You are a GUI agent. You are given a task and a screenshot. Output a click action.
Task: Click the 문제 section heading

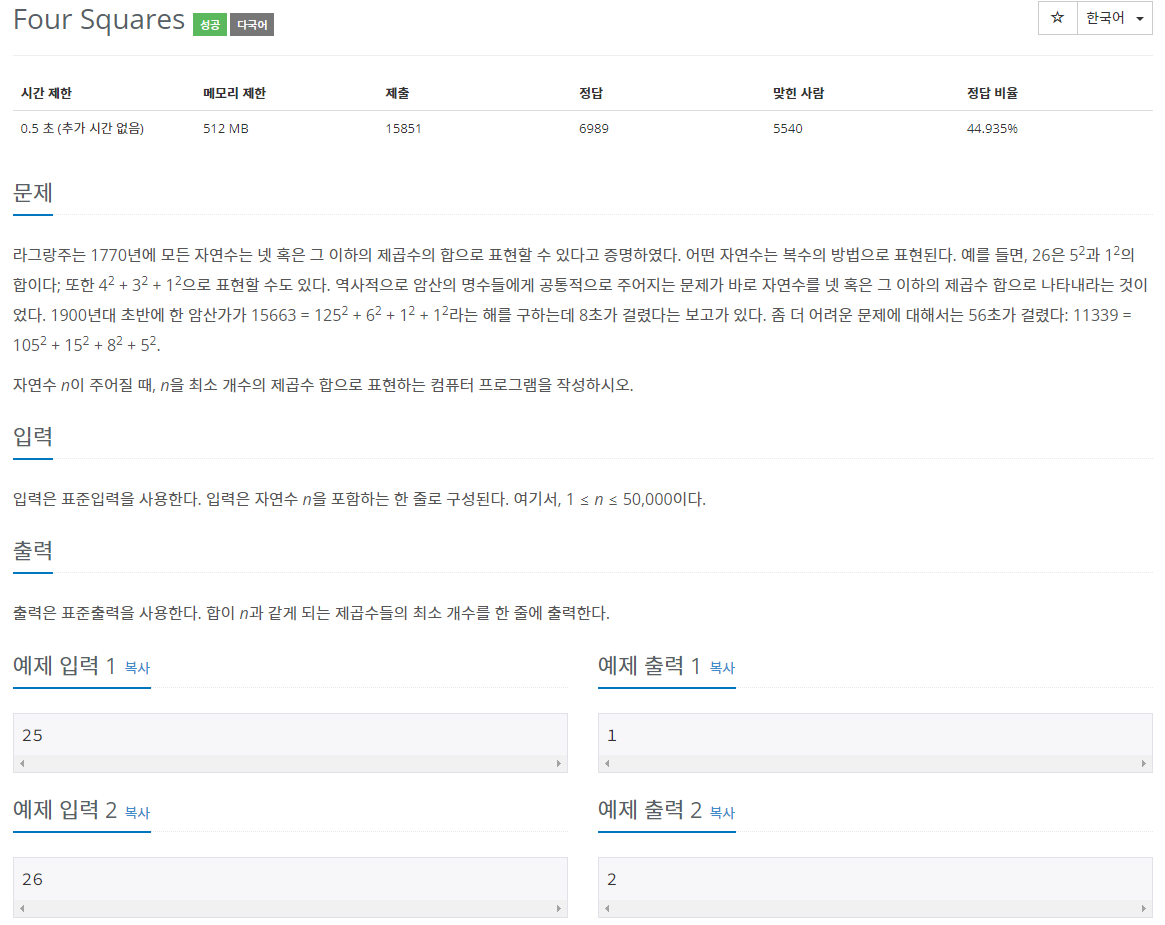pos(33,193)
